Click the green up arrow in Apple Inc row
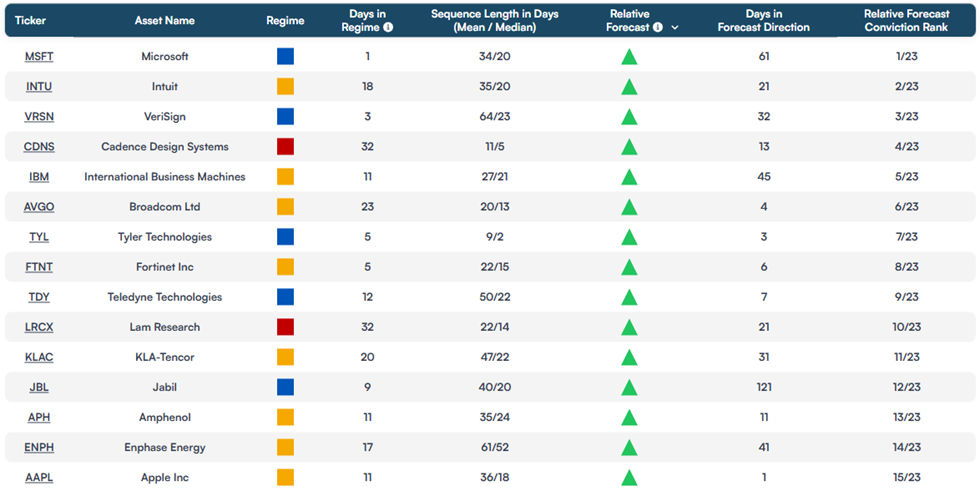The width and height of the screenshot is (980, 492). click(x=629, y=478)
